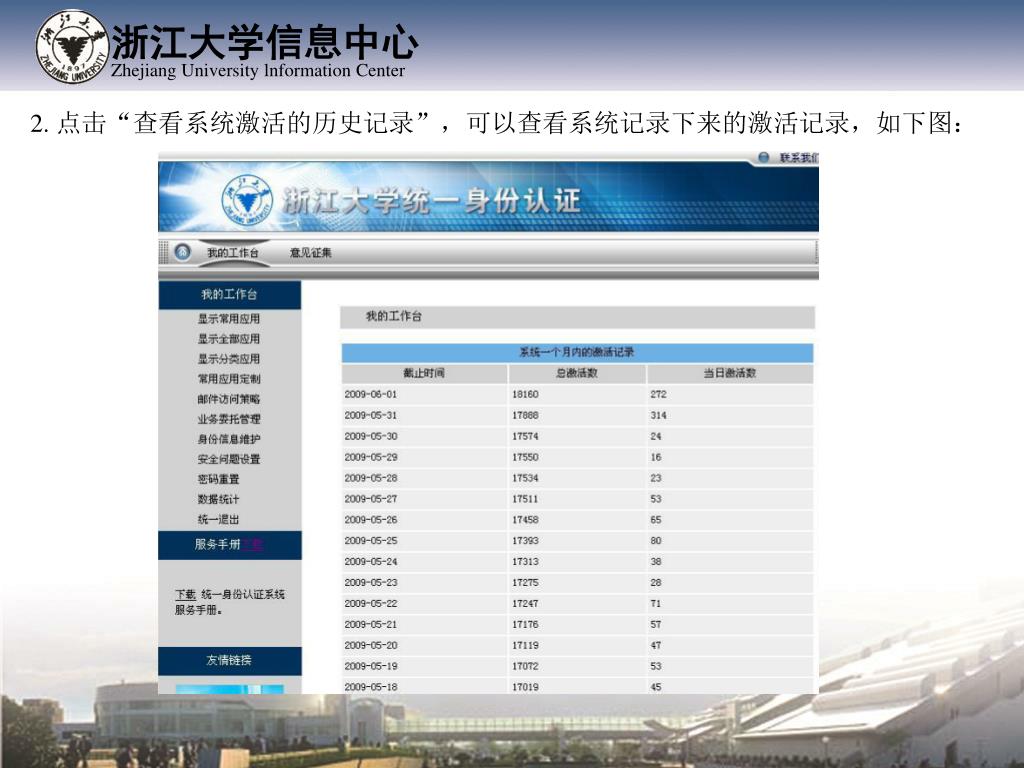Click the total value 17019
Screen dimensions: 1024x768
coord(525,687)
